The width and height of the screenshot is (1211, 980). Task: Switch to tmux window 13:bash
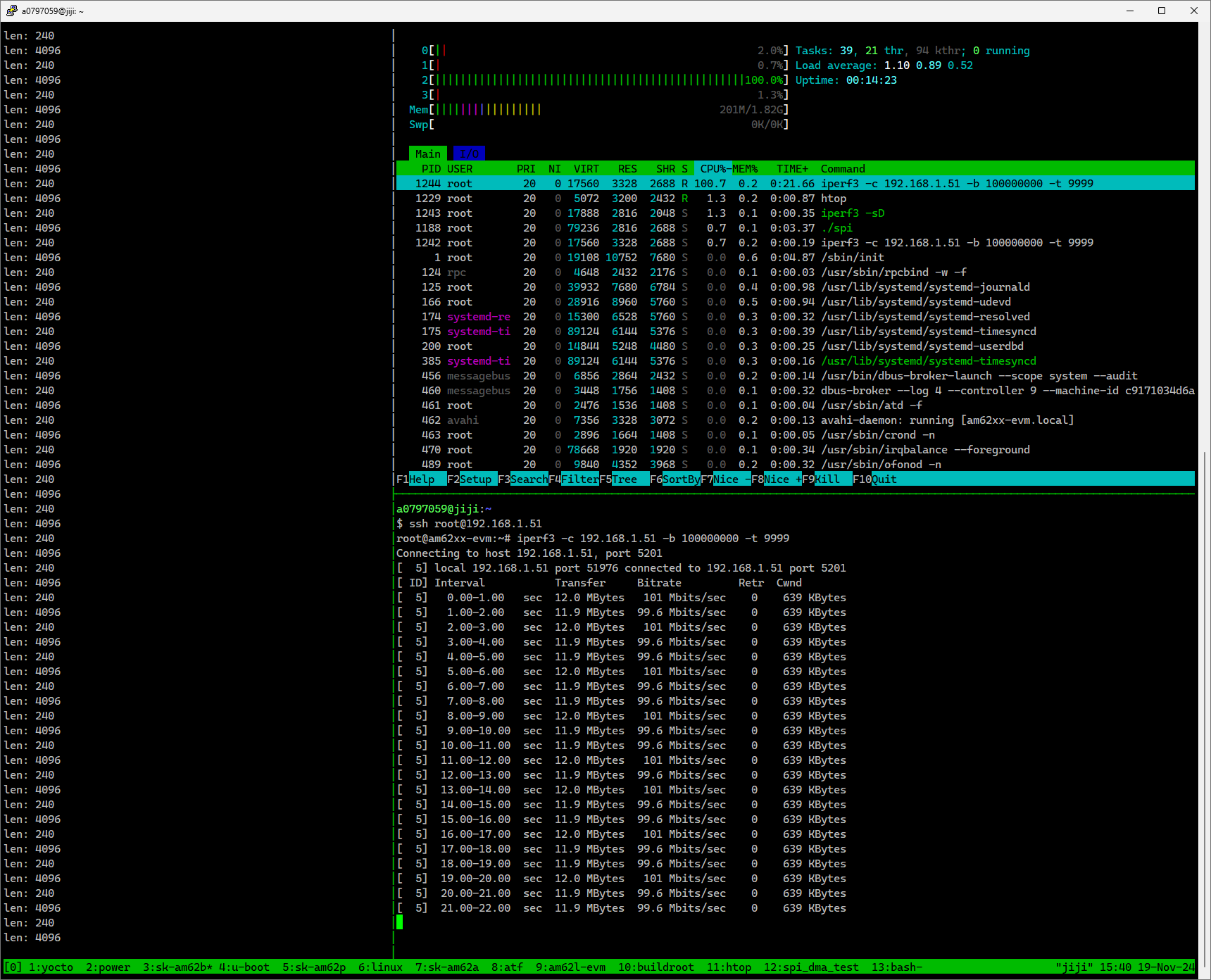click(x=897, y=967)
